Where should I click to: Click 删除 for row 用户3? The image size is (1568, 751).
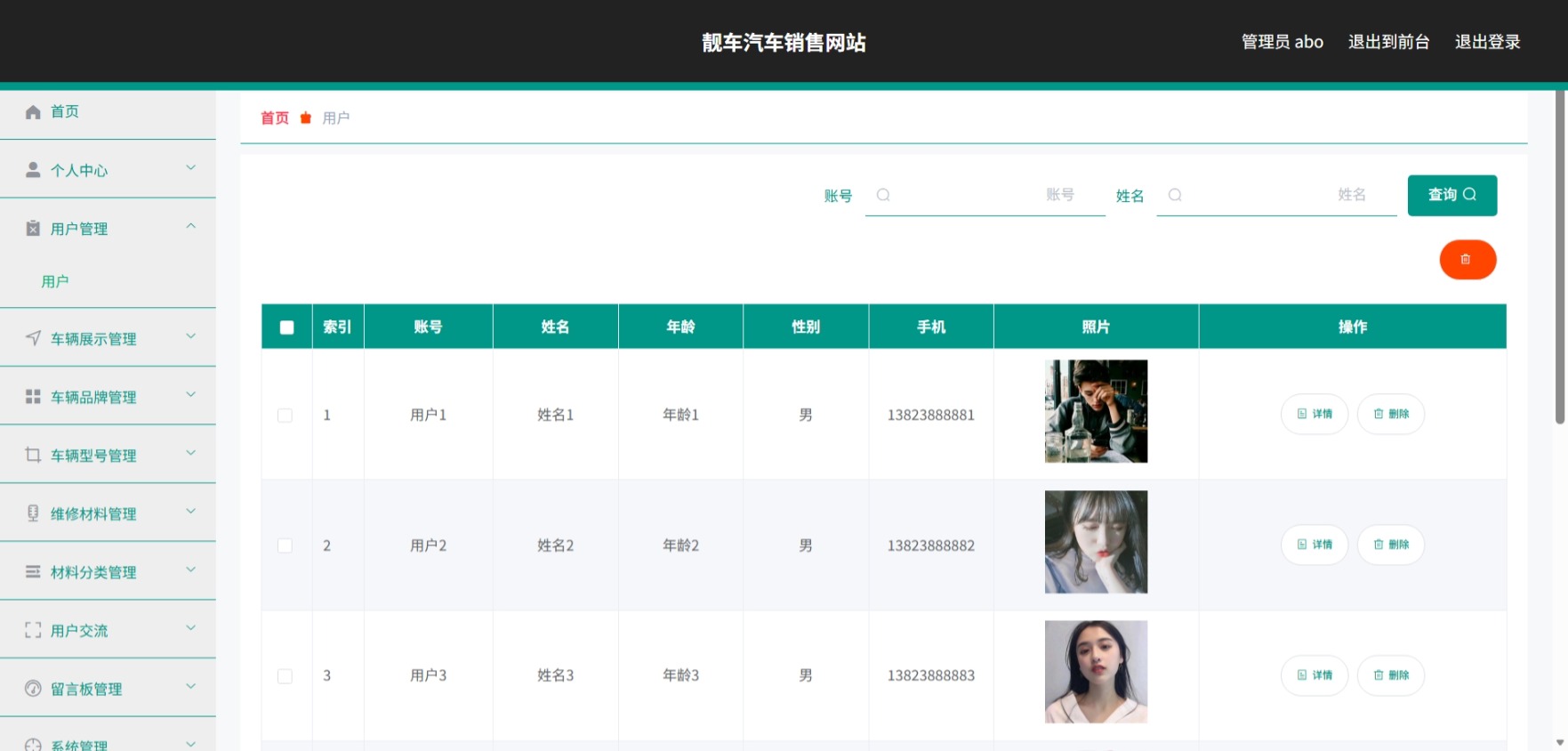pyautogui.click(x=1391, y=675)
